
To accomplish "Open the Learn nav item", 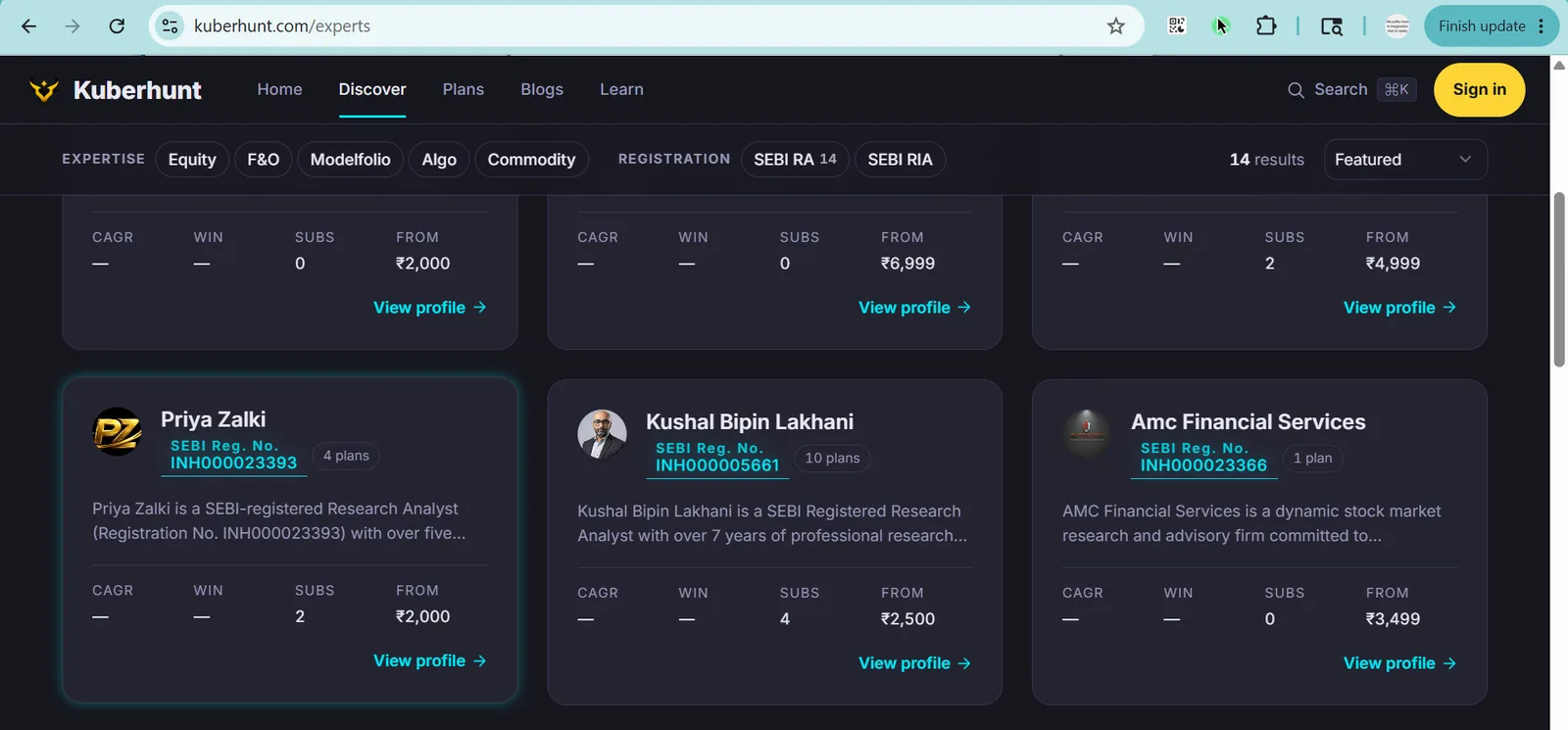I will pos(621,89).
